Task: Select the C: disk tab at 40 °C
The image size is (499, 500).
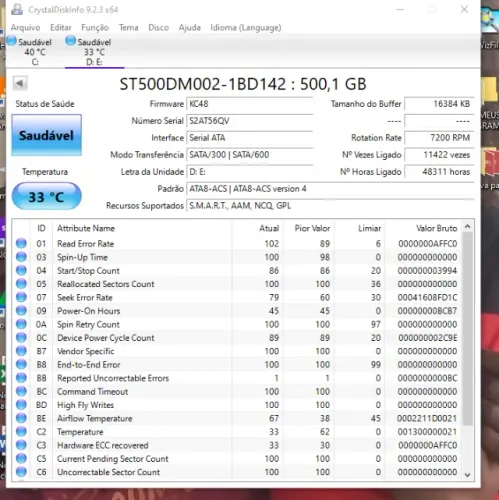Action: click(35, 52)
